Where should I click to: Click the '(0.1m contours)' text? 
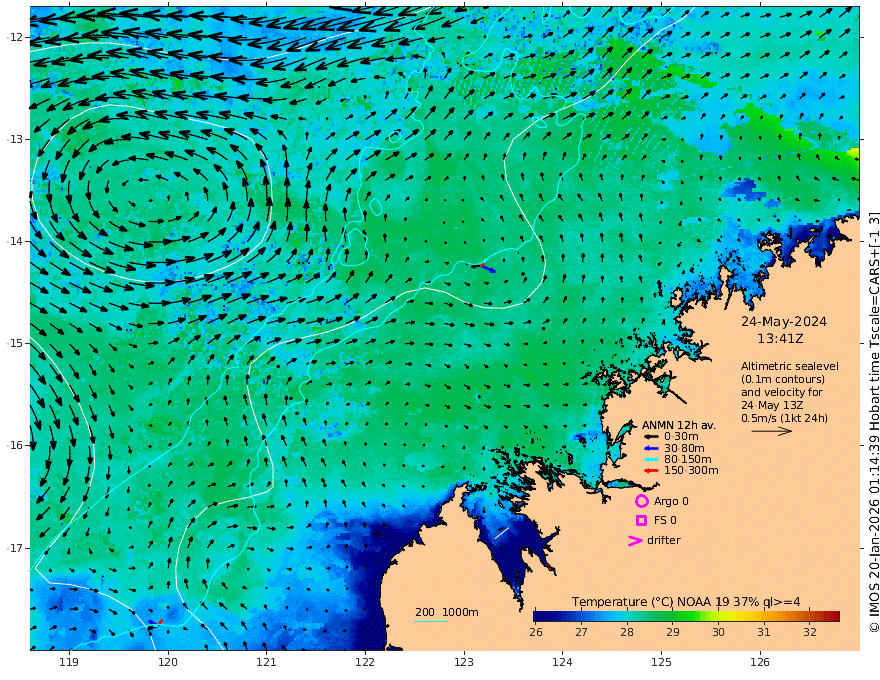(x=783, y=379)
